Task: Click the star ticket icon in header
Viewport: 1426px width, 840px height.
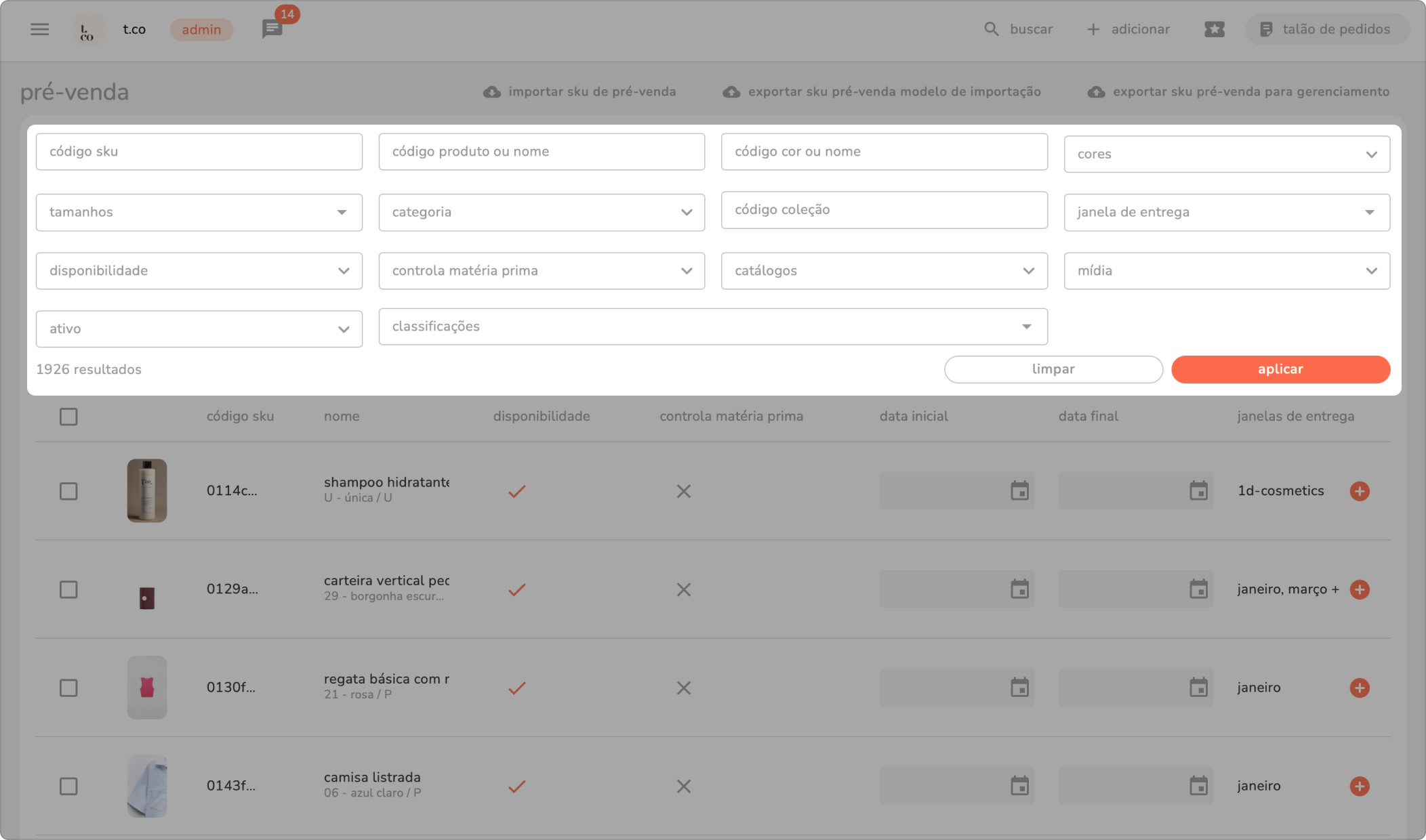Action: click(x=1214, y=29)
